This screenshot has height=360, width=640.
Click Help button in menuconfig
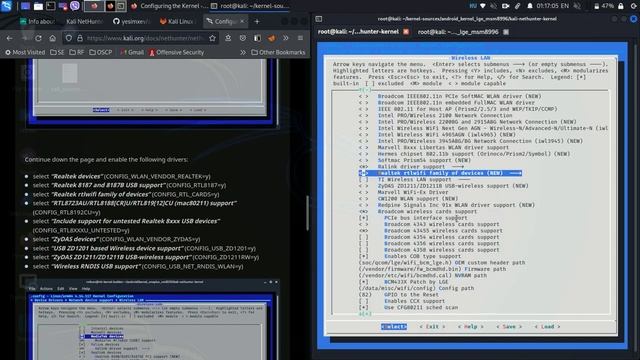[471, 327]
